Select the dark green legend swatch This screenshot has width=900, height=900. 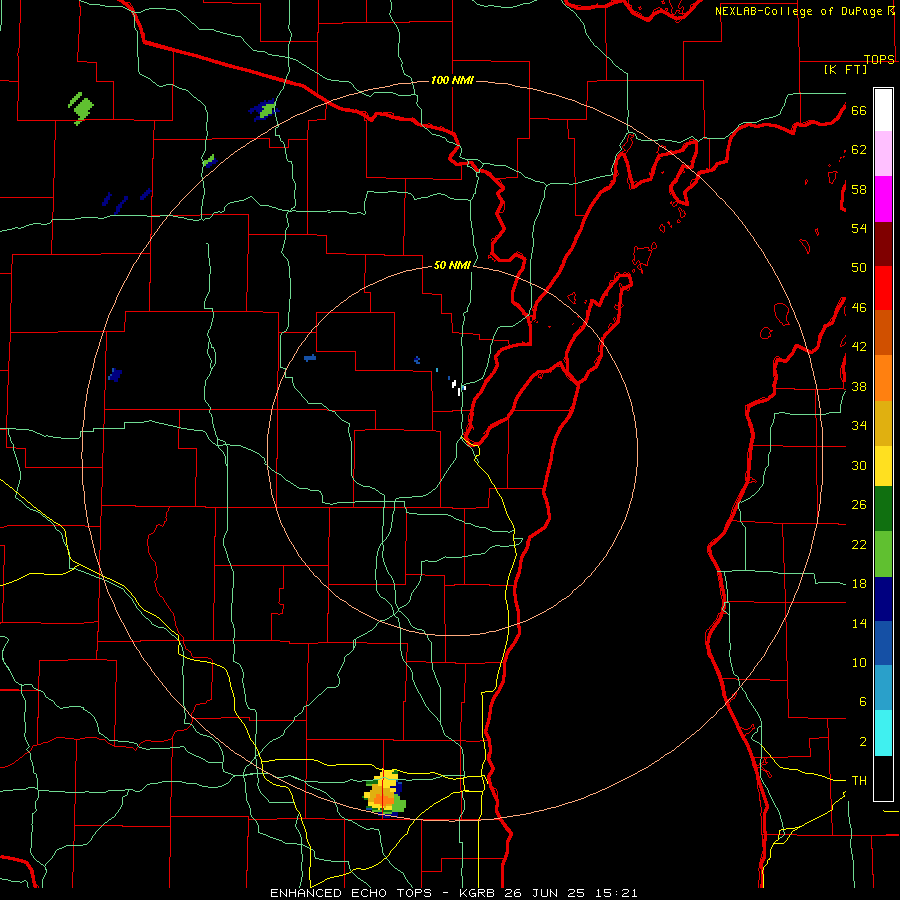tap(883, 509)
